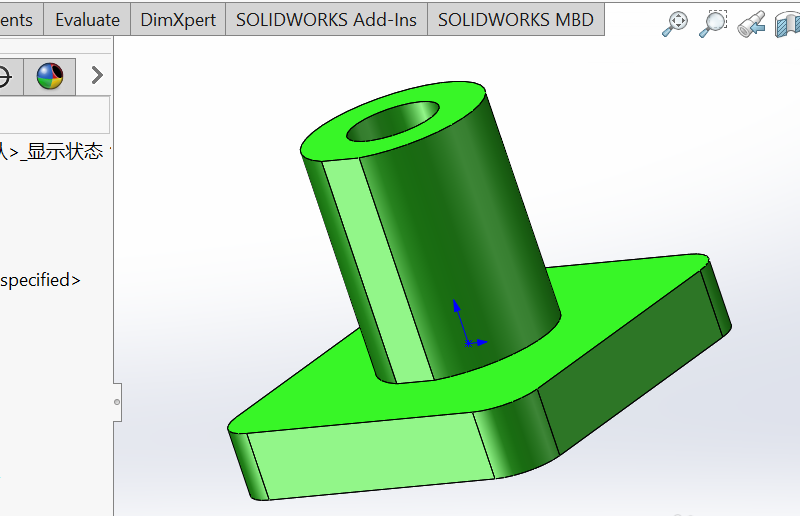Click the Previous View icon
Screen dimensions: 800x516
[751, 24]
